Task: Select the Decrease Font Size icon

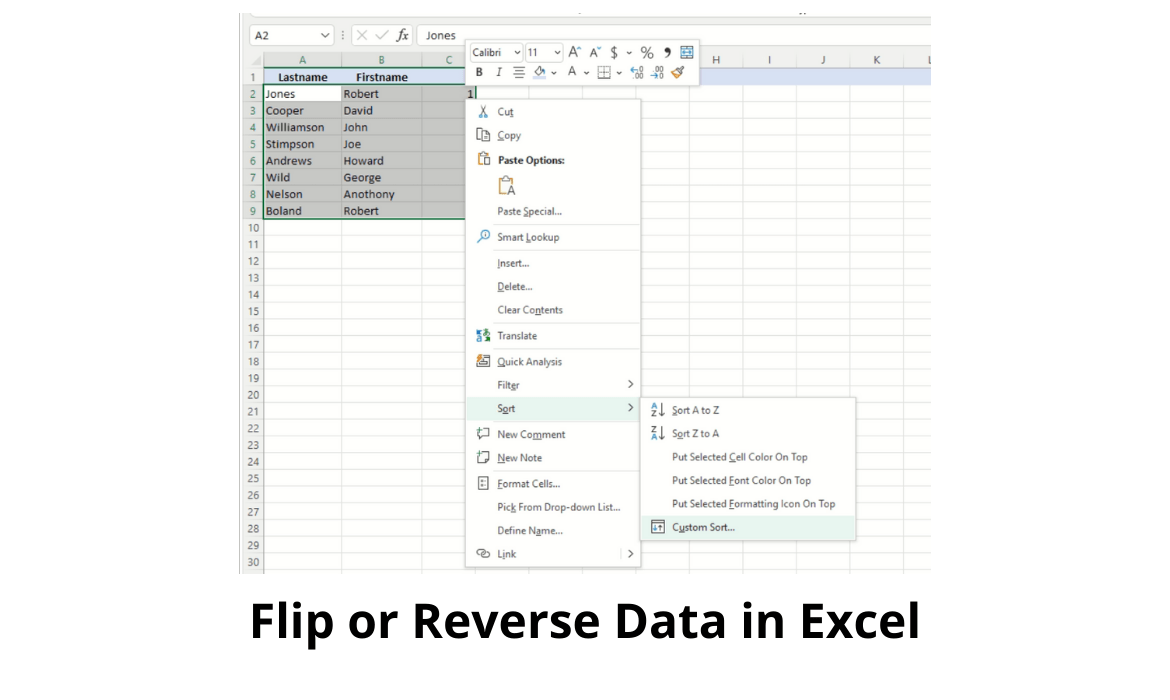Action: tap(596, 51)
